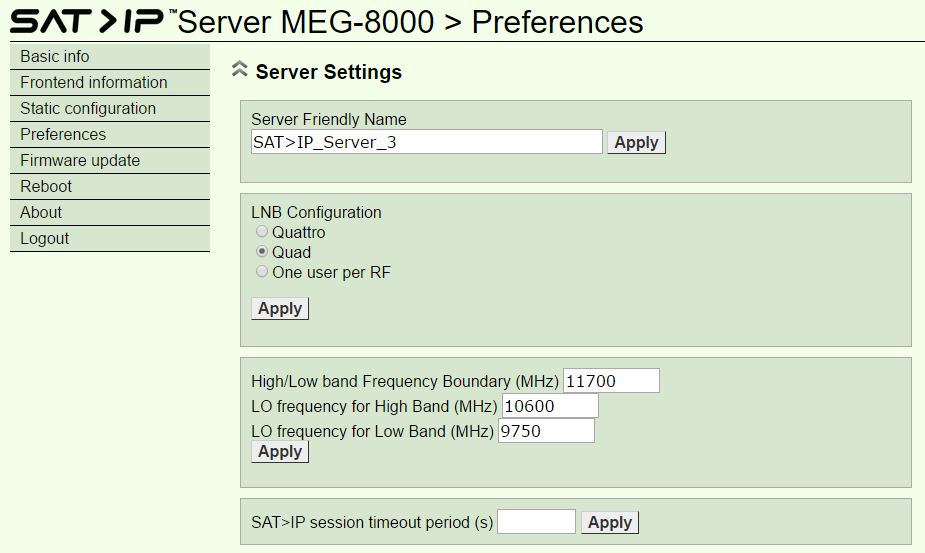Screen dimensions: 925x553
Task: Apply the Server Friendly Name
Action: (x=637, y=142)
